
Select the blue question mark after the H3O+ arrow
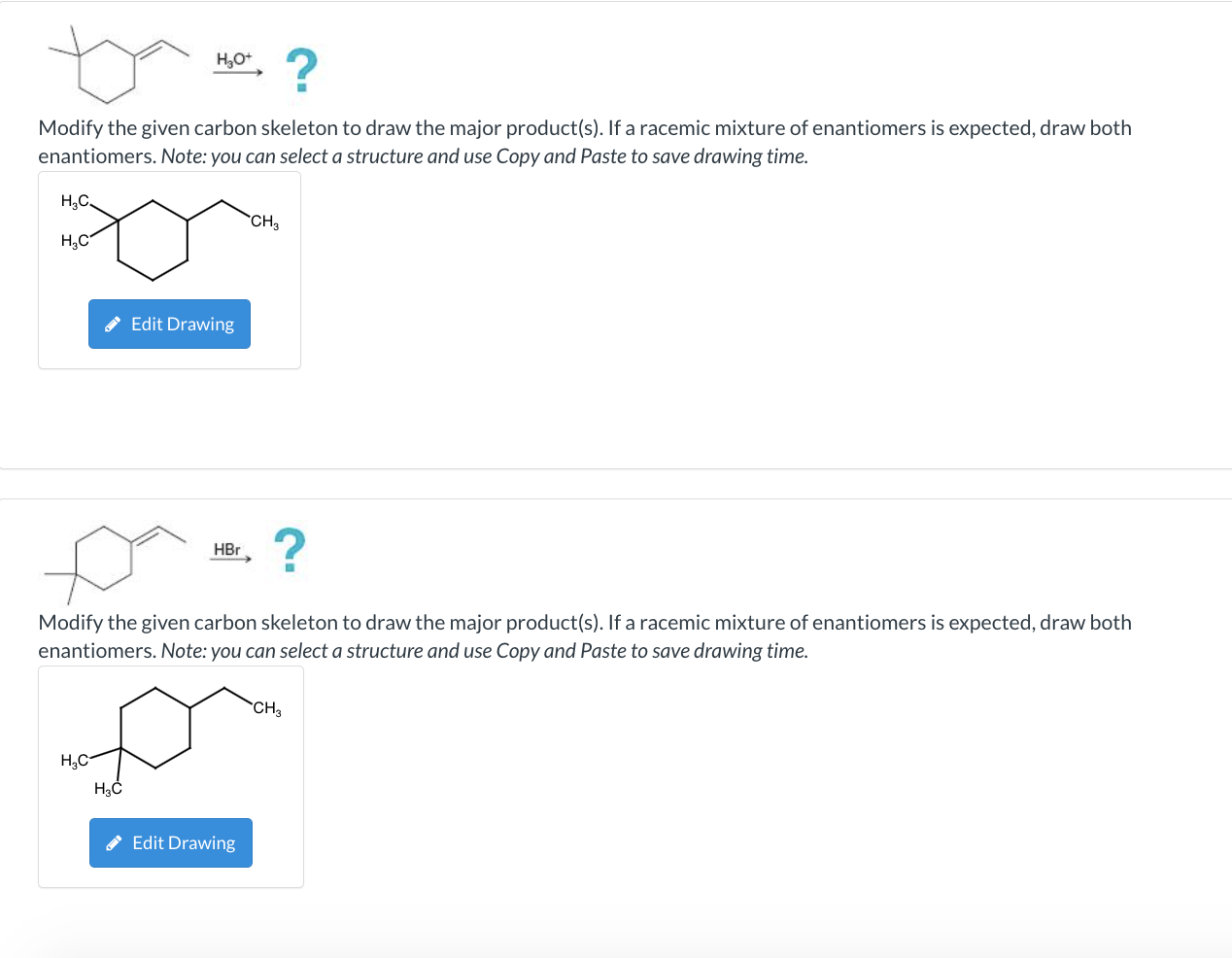coord(301,70)
